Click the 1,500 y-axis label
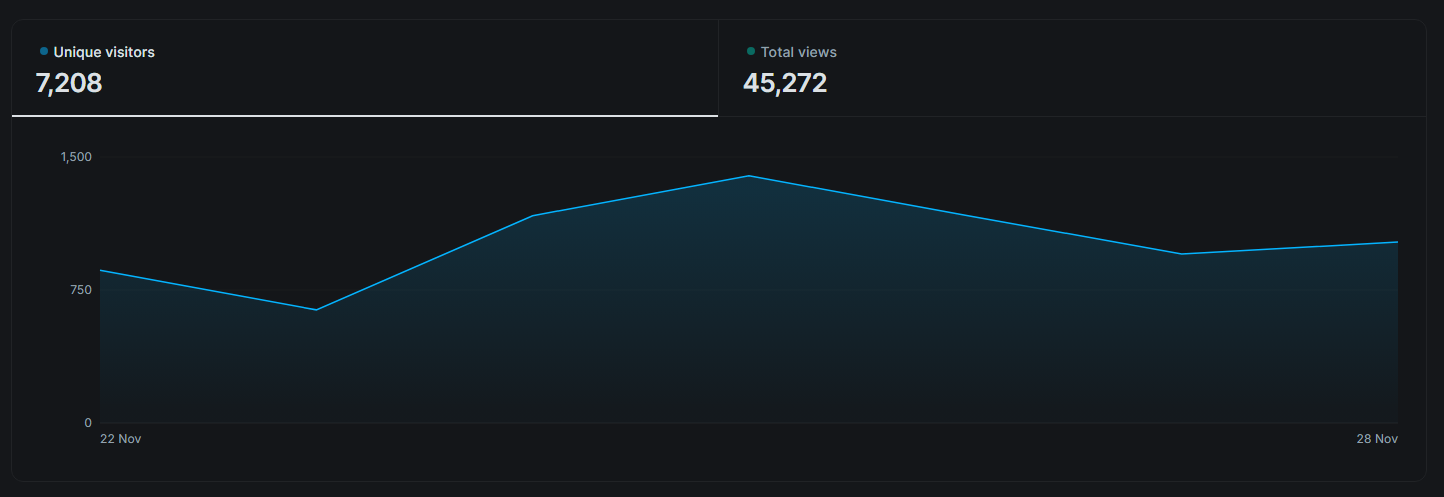This screenshot has width=1444, height=497. pos(76,157)
